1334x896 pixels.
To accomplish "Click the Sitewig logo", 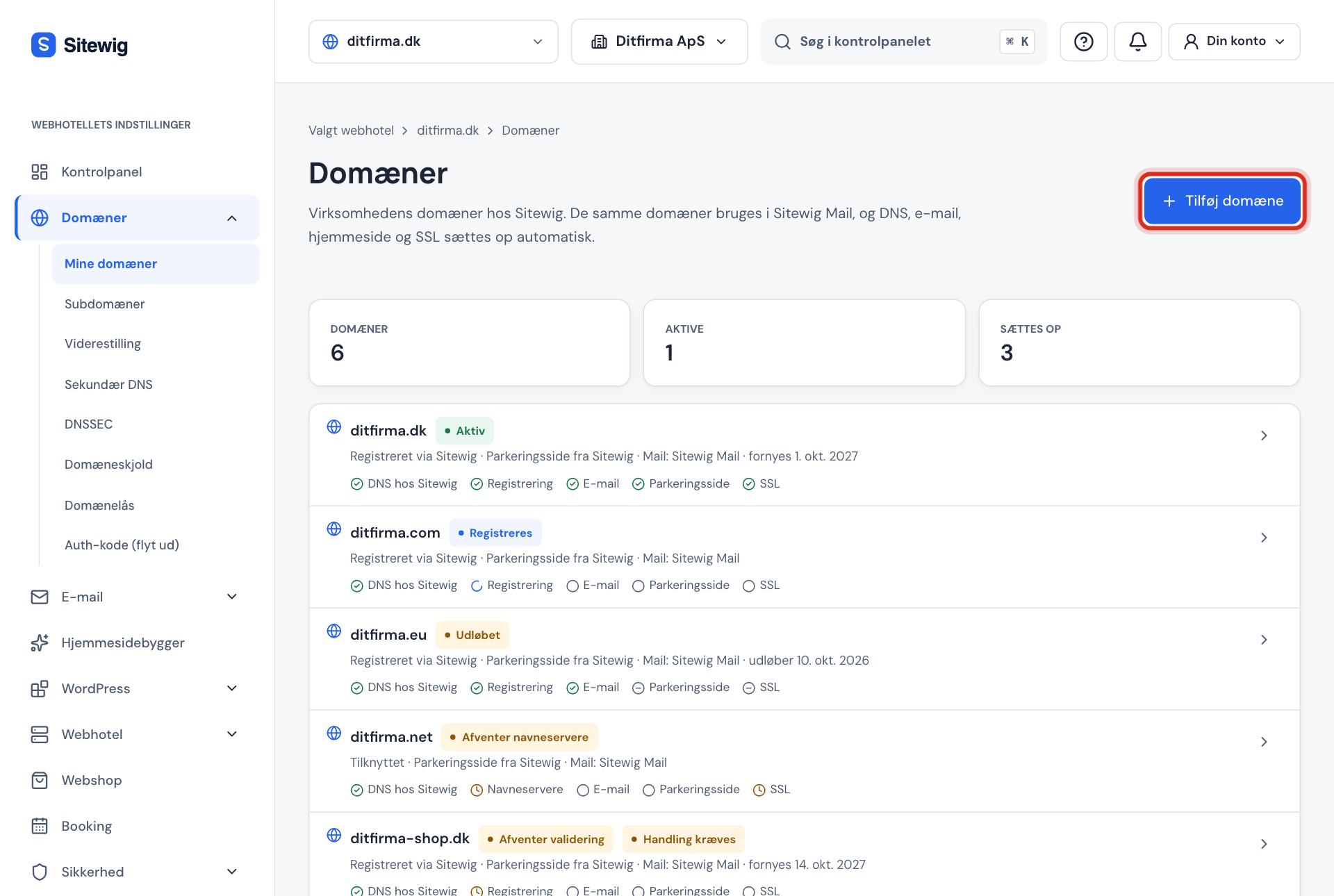I will (79, 45).
